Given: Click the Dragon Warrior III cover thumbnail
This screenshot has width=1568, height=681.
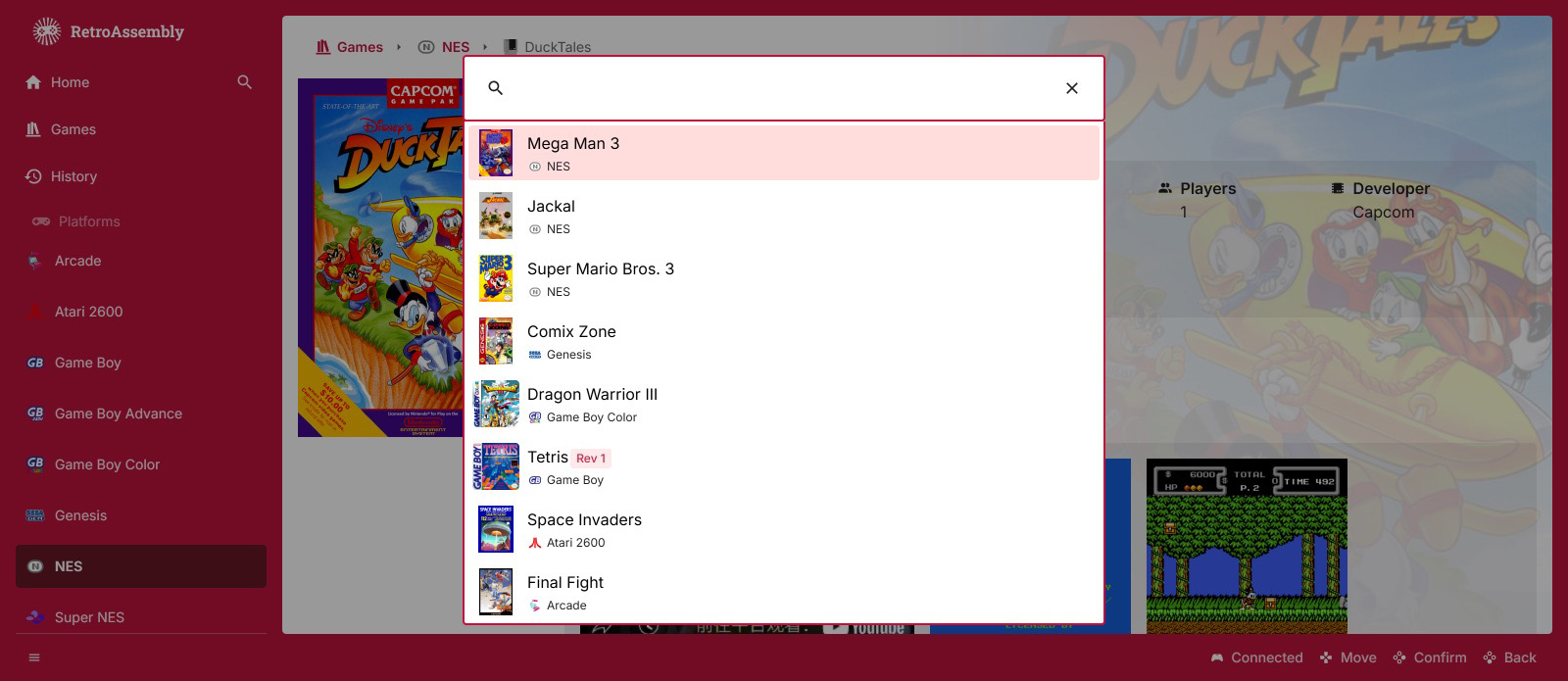Looking at the screenshot, I should click(496, 404).
